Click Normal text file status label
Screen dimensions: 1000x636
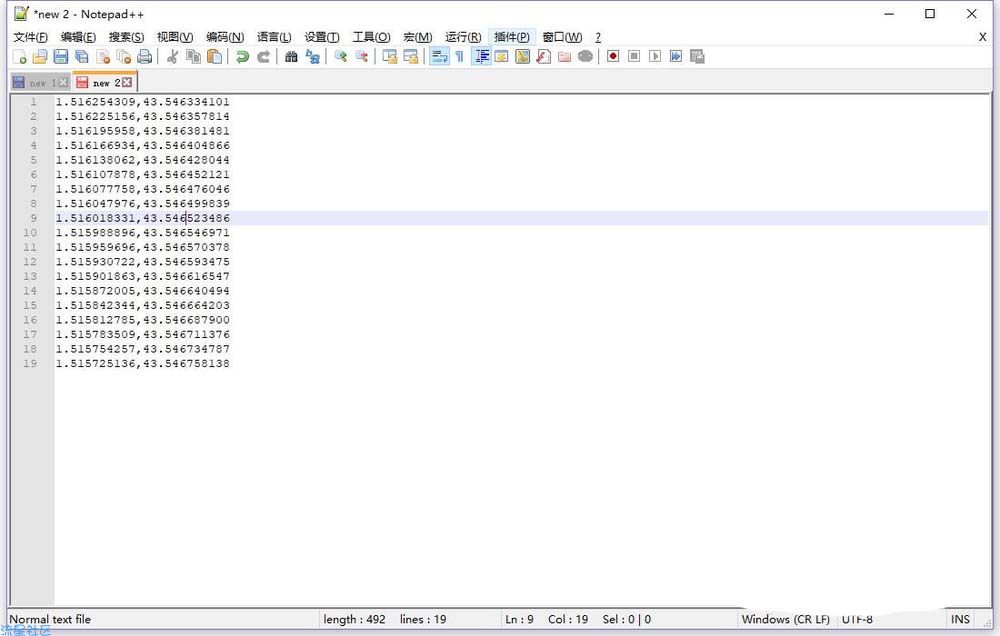(50, 619)
